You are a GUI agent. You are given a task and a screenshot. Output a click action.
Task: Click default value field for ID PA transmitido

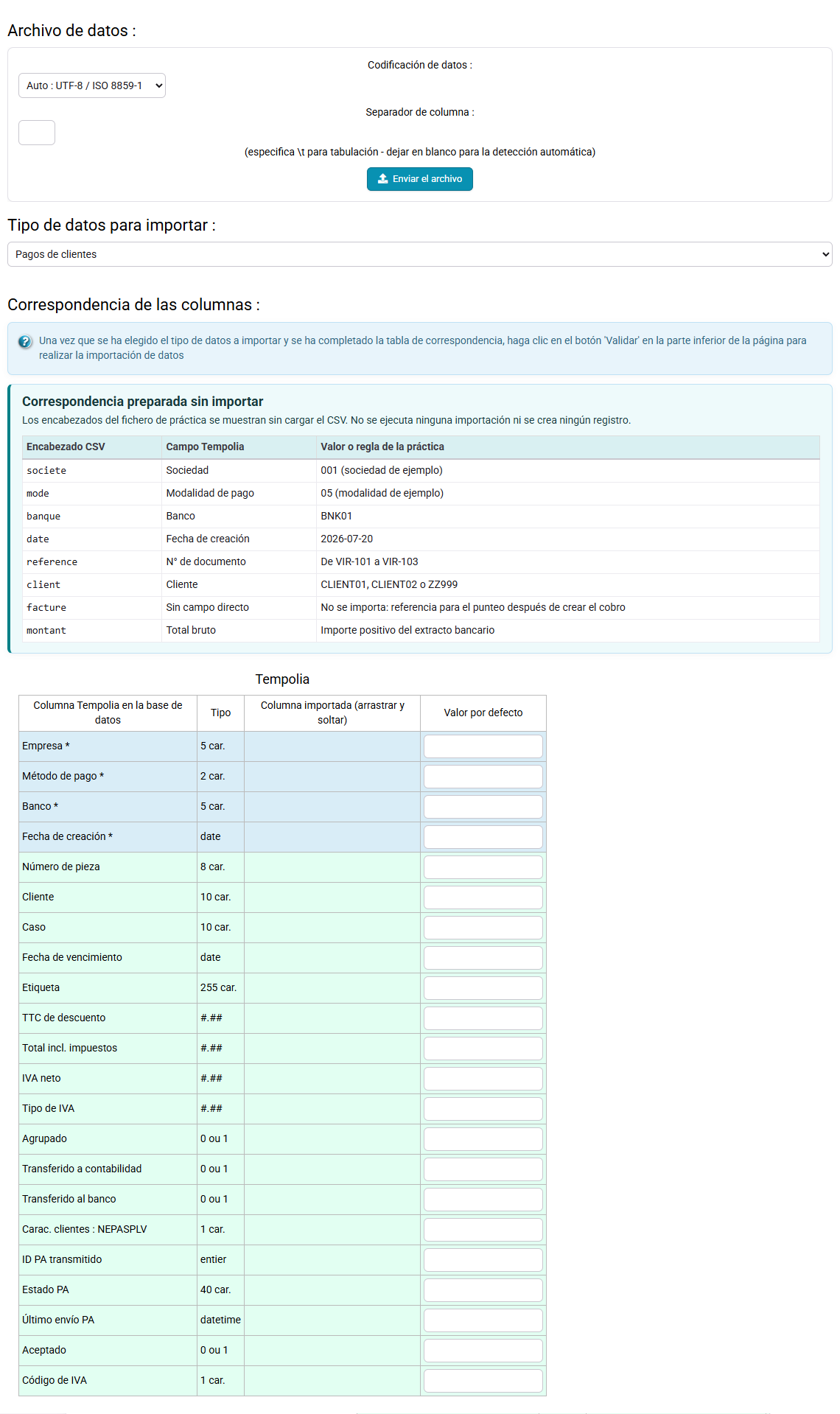[x=483, y=1260]
